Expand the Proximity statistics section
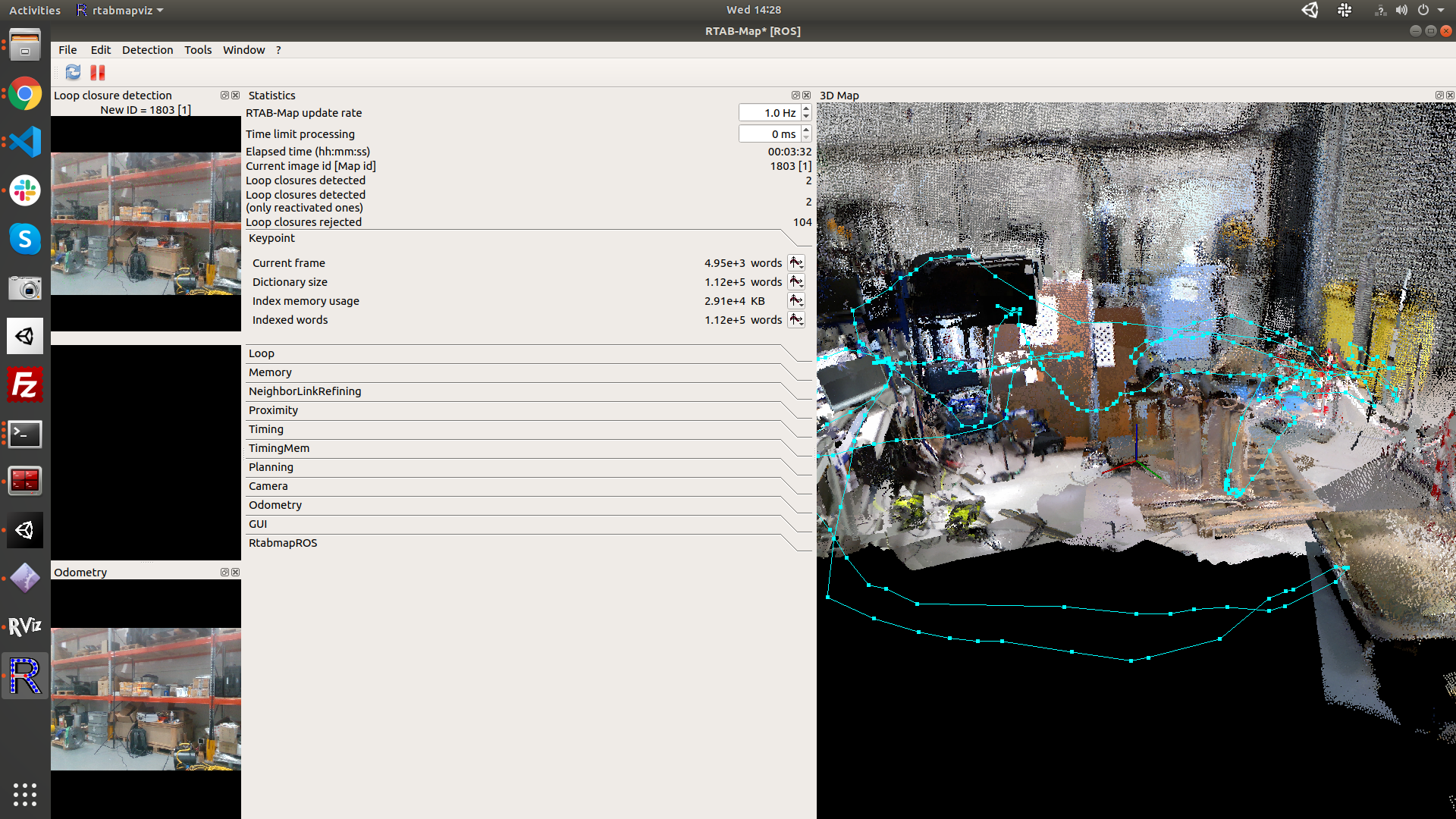The height and width of the screenshot is (819, 1456). tap(529, 410)
